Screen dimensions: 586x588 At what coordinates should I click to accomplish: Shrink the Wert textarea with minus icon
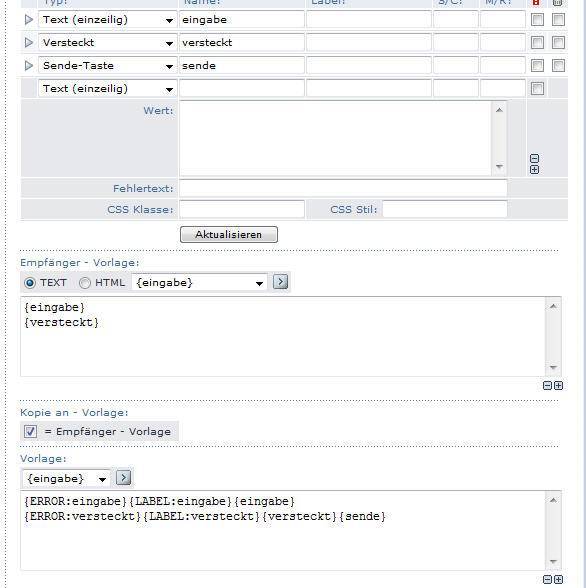point(535,158)
